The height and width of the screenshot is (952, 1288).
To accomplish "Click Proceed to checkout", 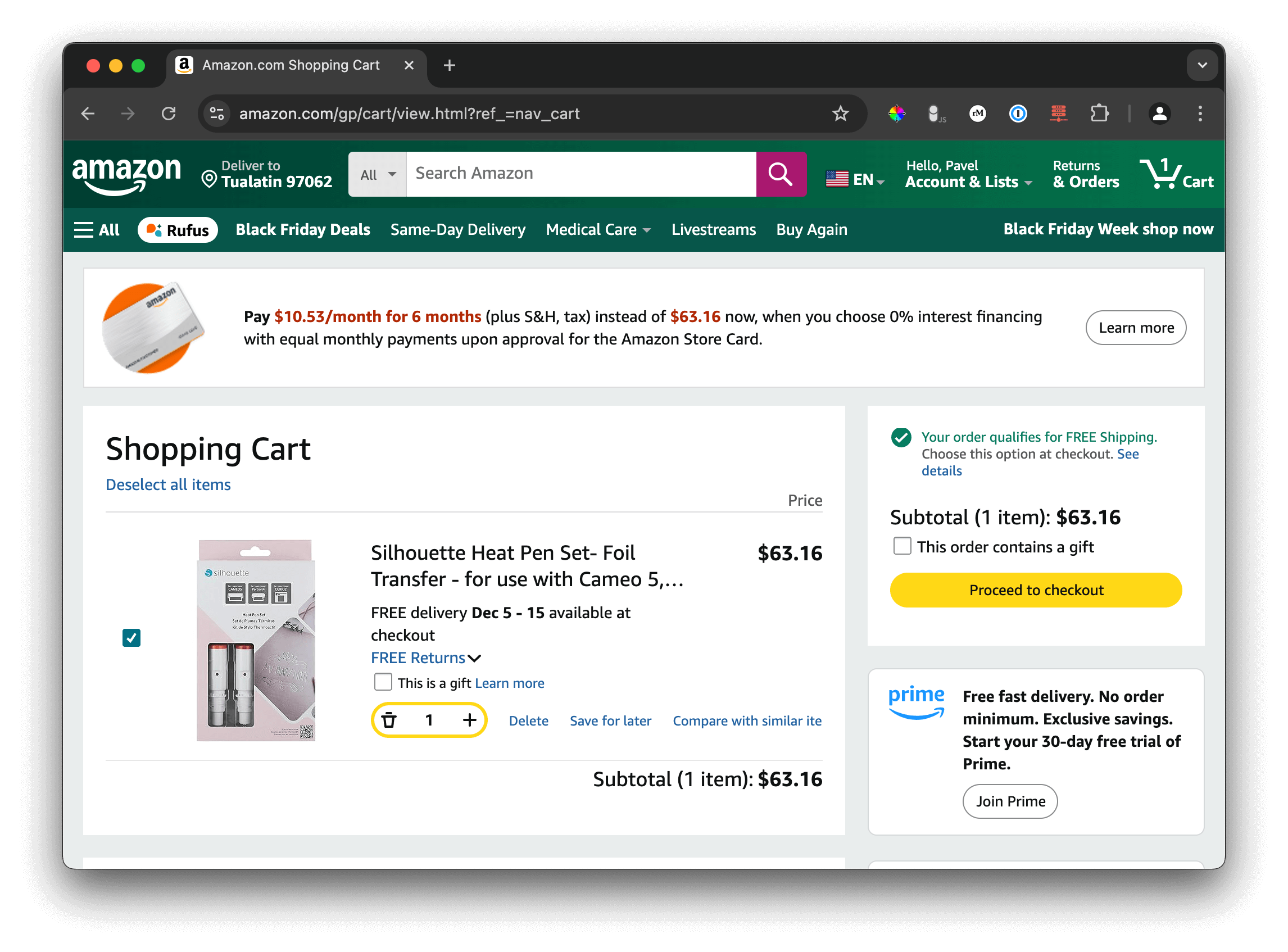I will click(x=1036, y=590).
